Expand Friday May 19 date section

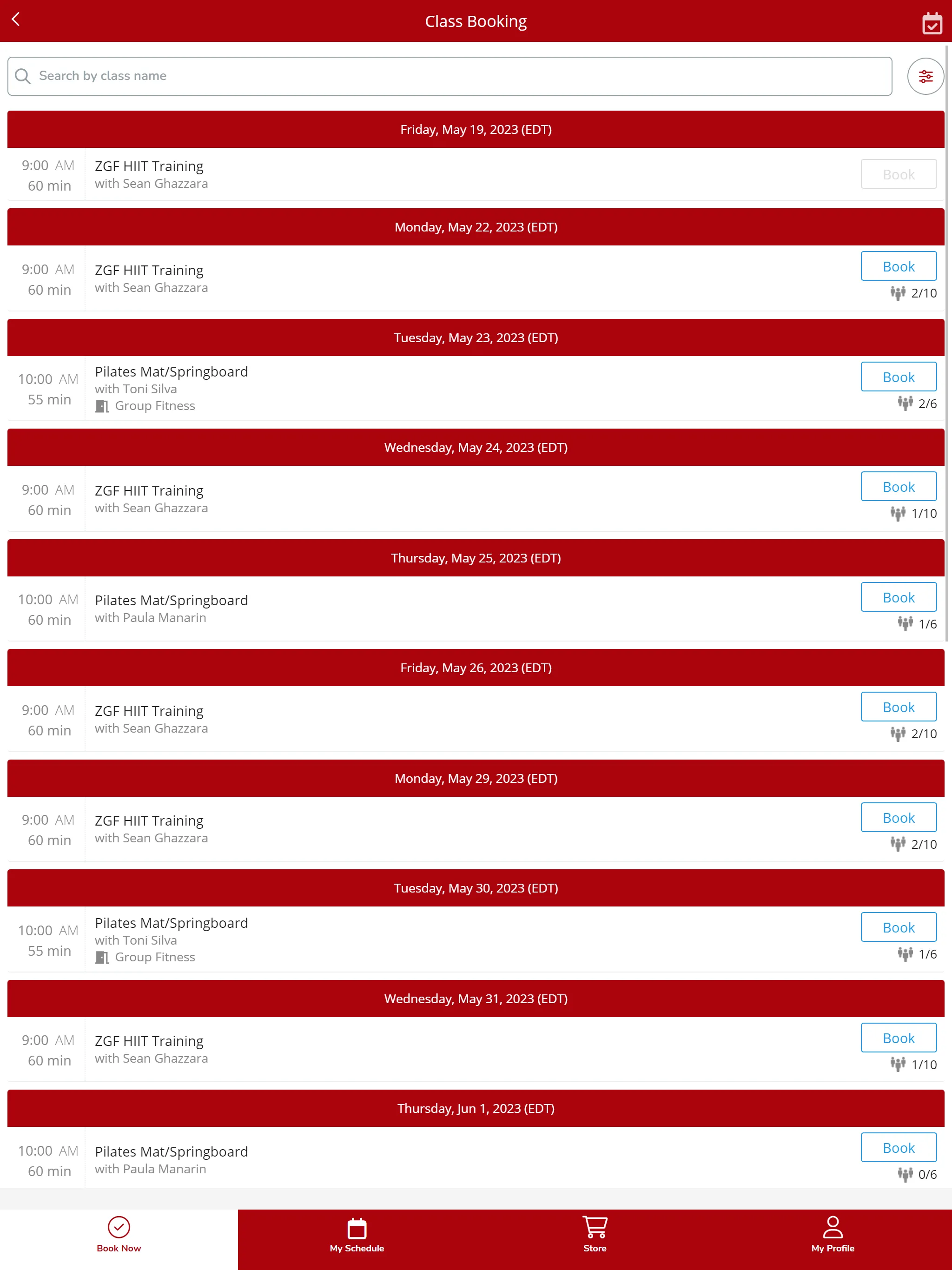point(476,129)
